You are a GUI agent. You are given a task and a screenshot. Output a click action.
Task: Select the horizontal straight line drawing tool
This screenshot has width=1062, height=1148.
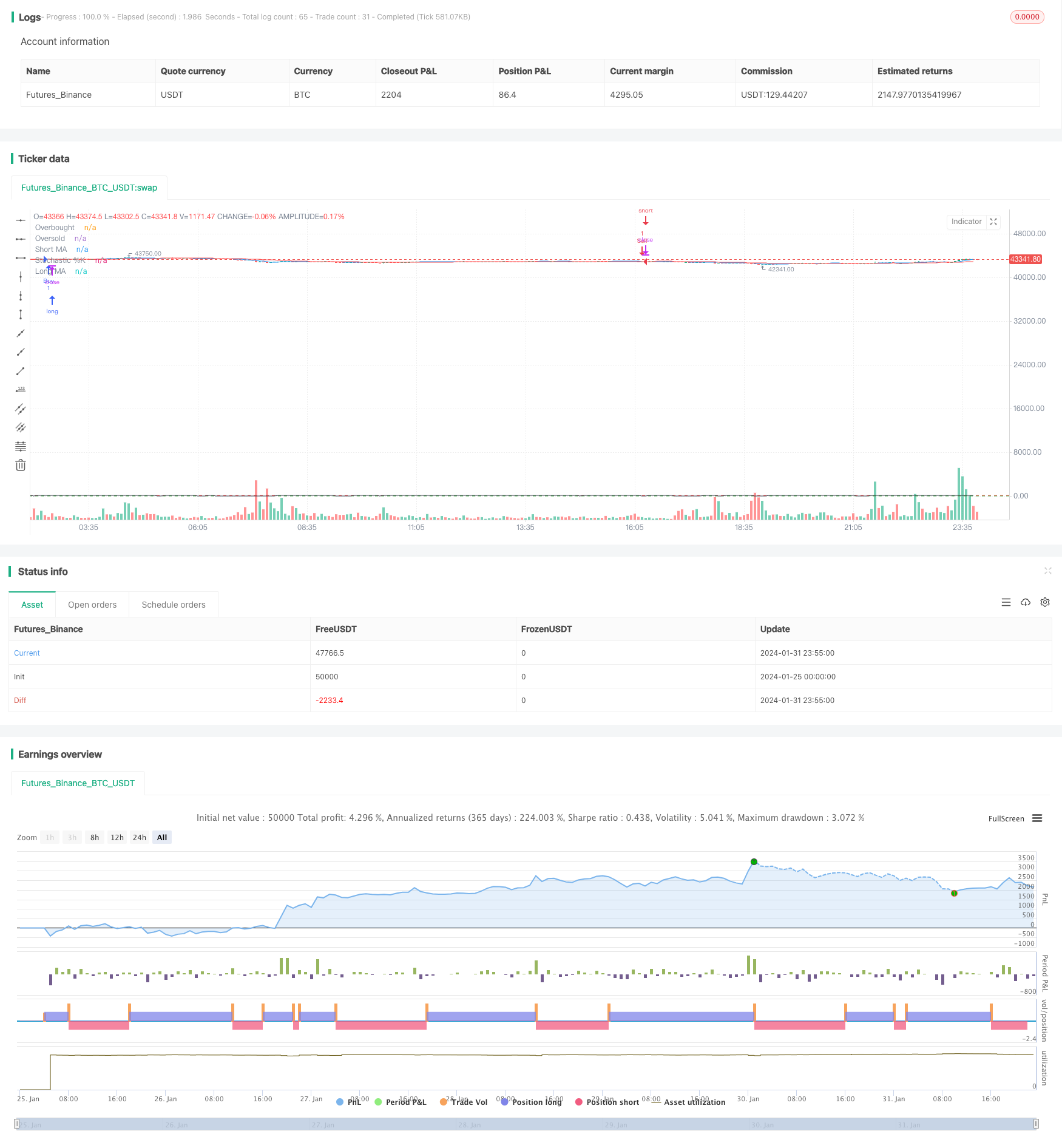coord(21,220)
